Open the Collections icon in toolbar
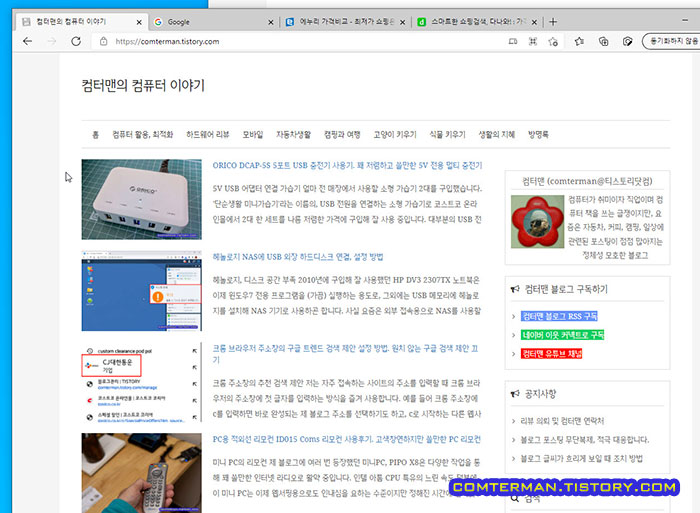Viewport: 700px width, 513px height. click(604, 42)
